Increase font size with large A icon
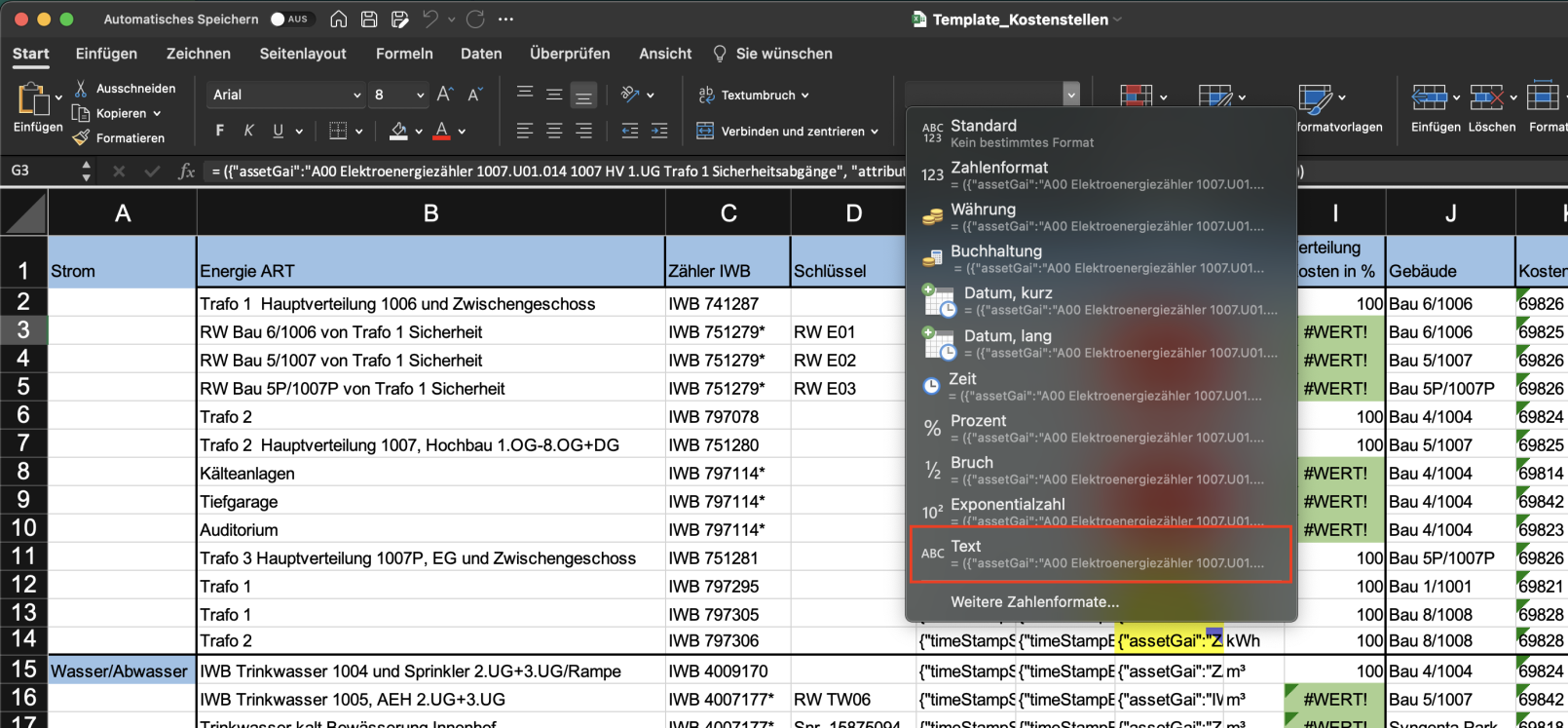1568x728 pixels. [x=445, y=95]
